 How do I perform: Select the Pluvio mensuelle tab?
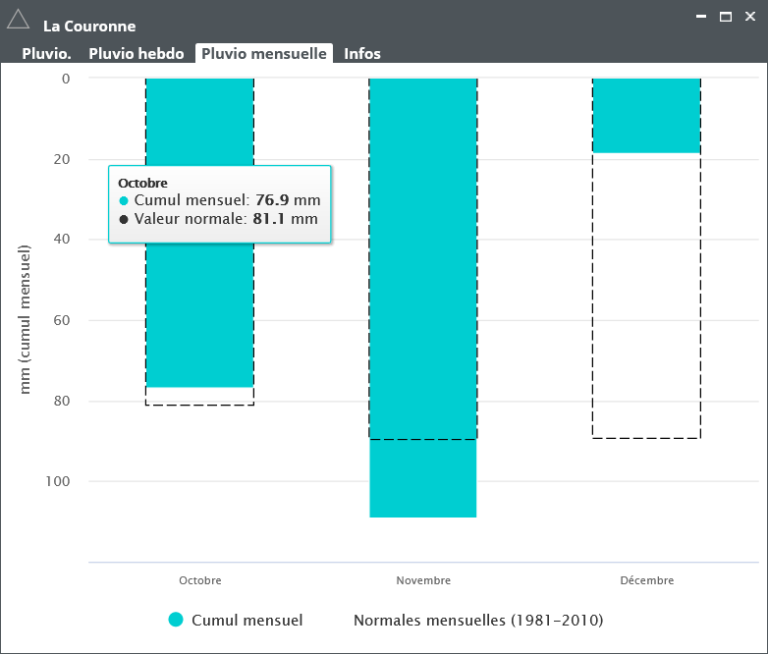click(264, 54)
